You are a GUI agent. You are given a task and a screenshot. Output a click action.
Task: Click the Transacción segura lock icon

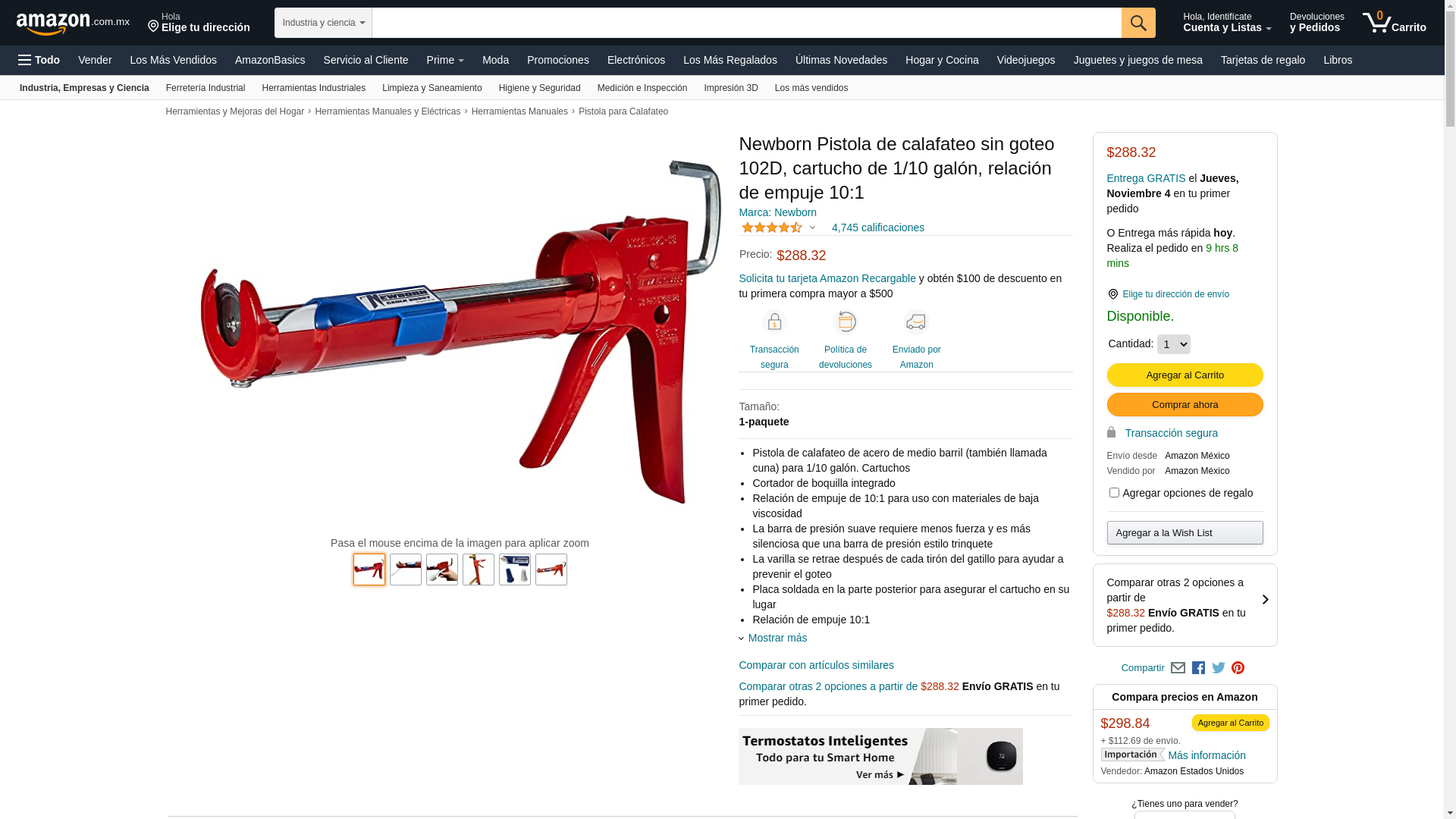[x=774, y=322]
